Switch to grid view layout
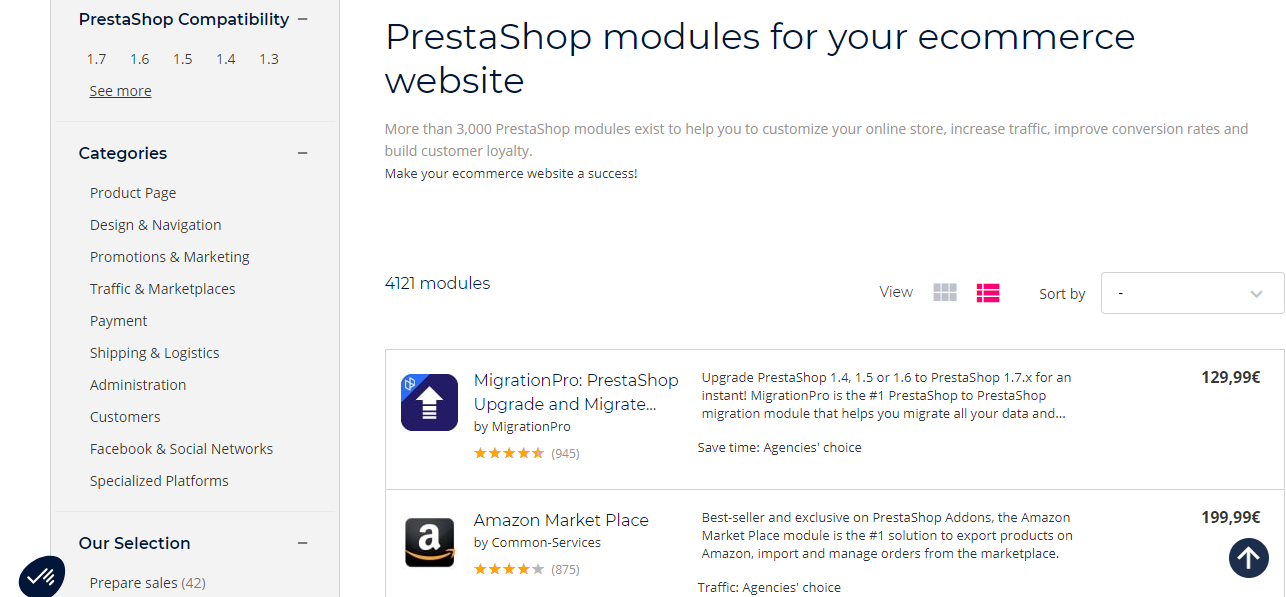Viewport: 1286px width, 597px height. 944,292
